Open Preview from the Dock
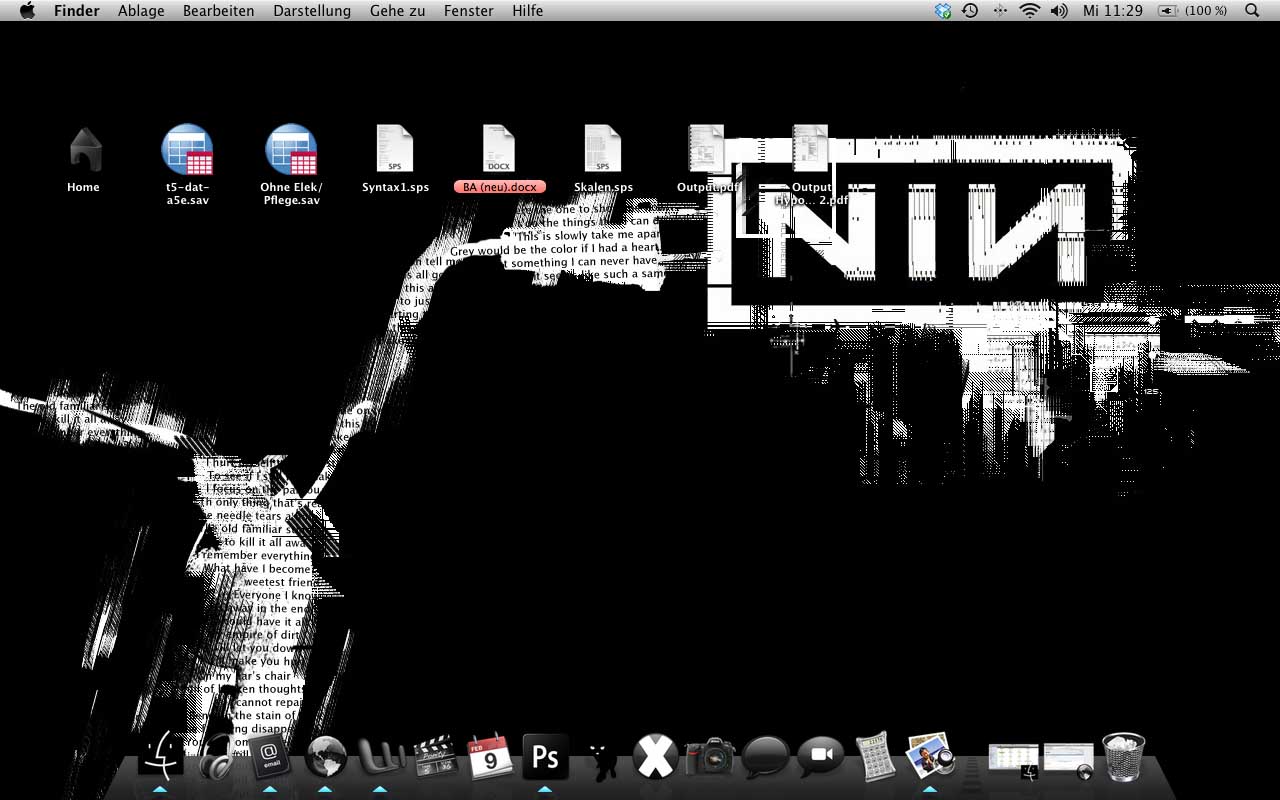 pyautogui.click(x=930, y=757)
